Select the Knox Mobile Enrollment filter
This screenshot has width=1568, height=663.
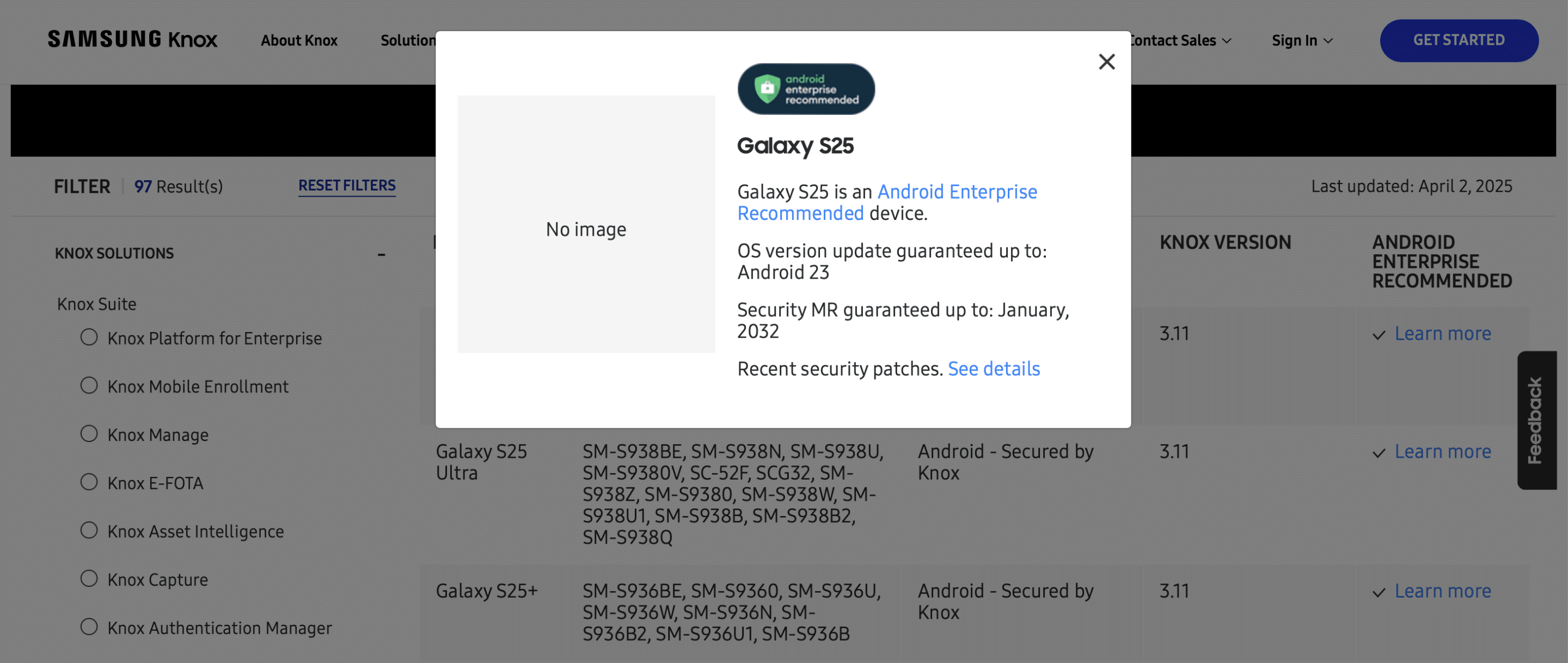click(x=89, y=385)
